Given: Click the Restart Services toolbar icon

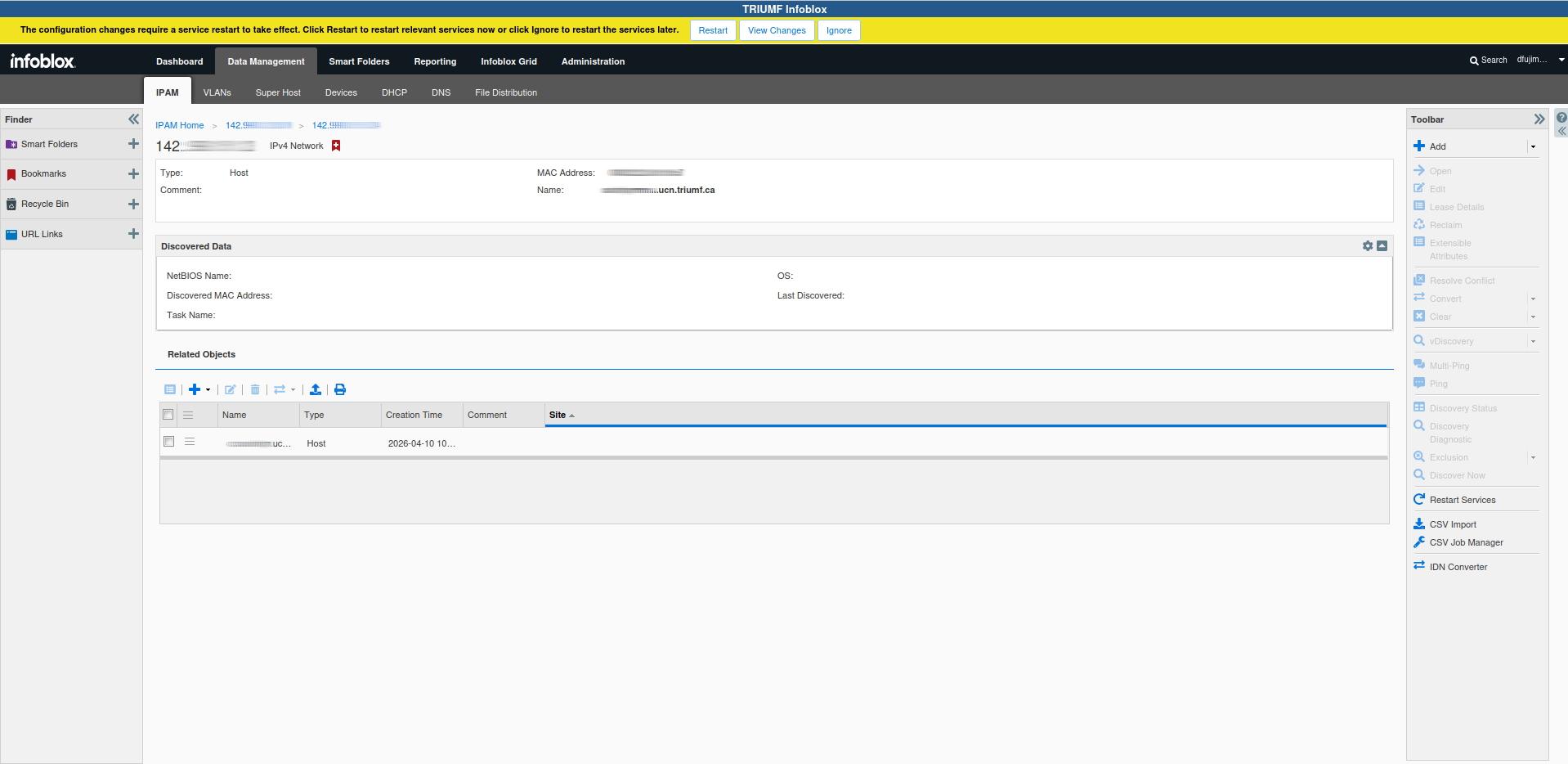Looking at the screenshot, I should pyautogui.click(x=1419, y=500).
